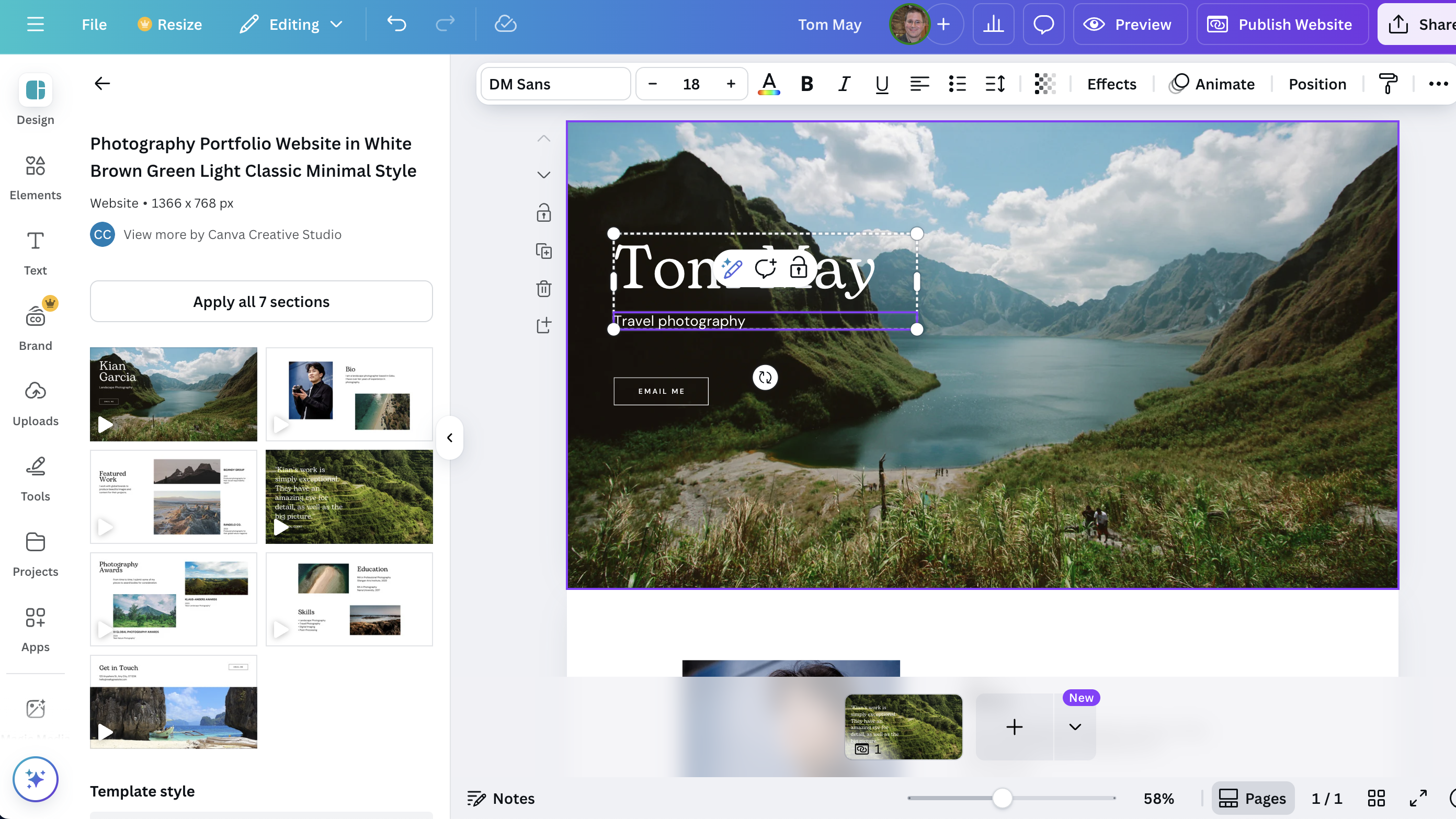1456x819 pixels.
Task: Select the copy style paint roller
Action: pos(1387,84)
